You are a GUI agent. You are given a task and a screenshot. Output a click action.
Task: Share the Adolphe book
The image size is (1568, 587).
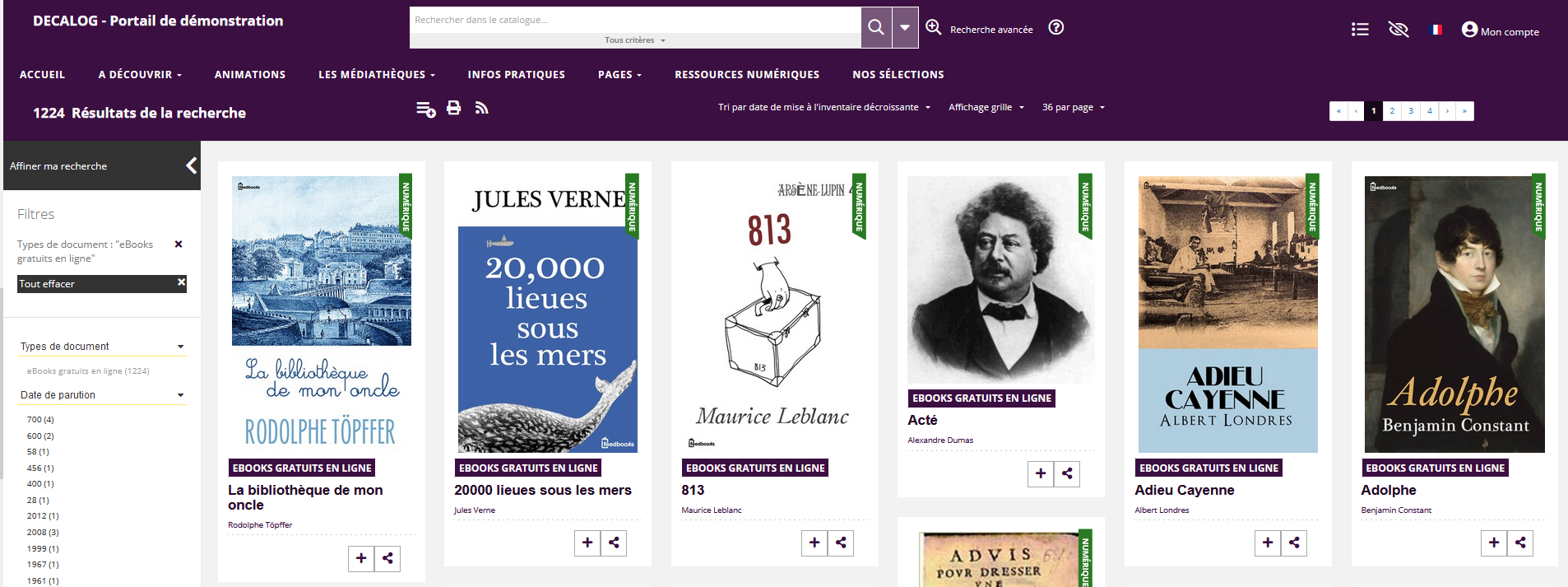1520,543
